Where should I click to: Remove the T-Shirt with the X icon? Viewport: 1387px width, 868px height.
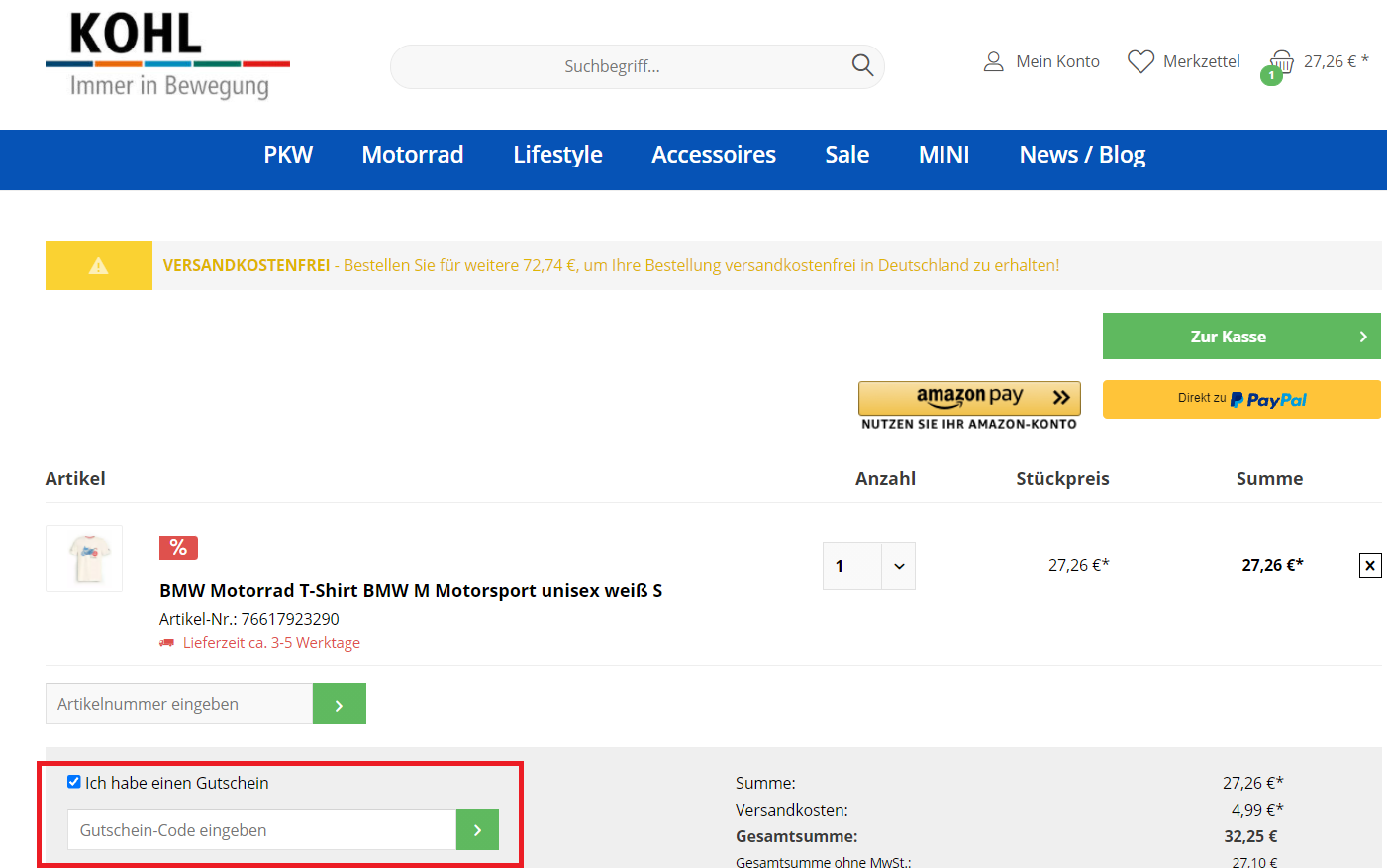pos(1370,566)
